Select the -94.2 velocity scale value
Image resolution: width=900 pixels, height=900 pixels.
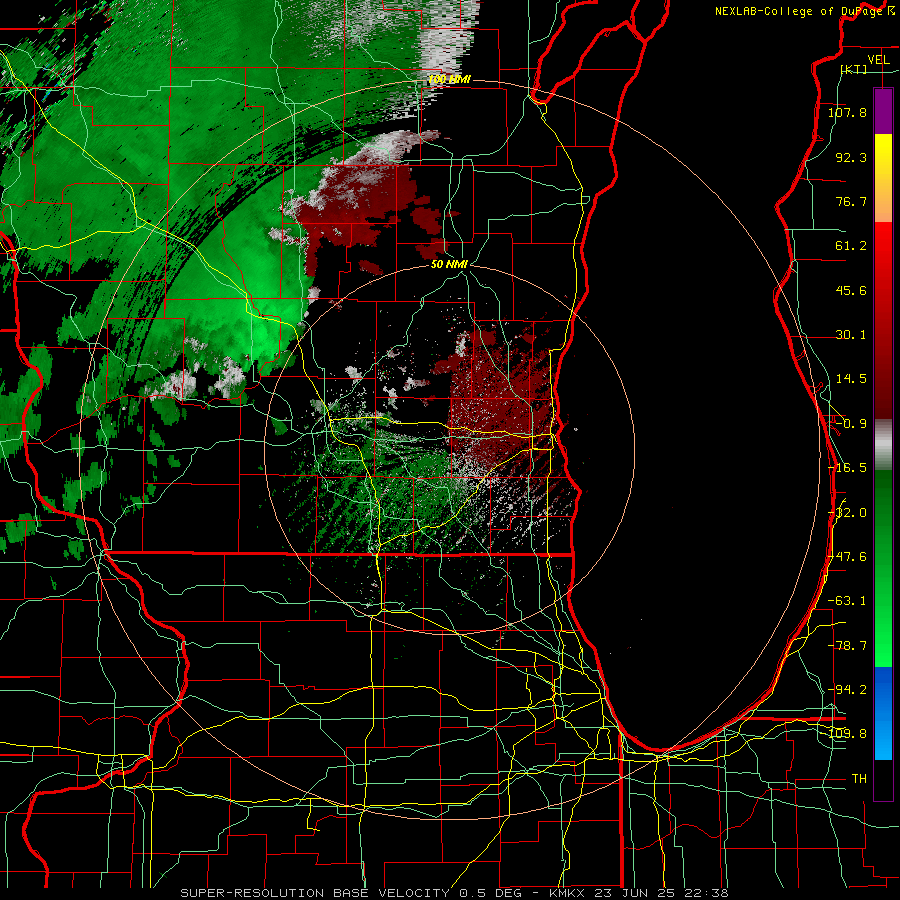click(847, 690)
